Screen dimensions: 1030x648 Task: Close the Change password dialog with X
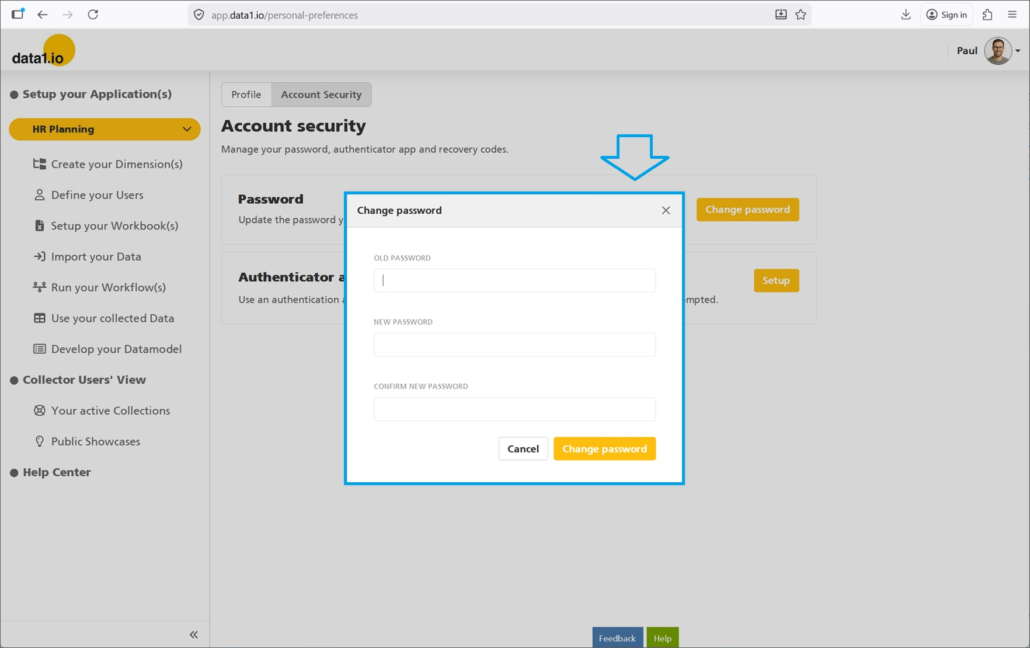(x=666, y=210)
